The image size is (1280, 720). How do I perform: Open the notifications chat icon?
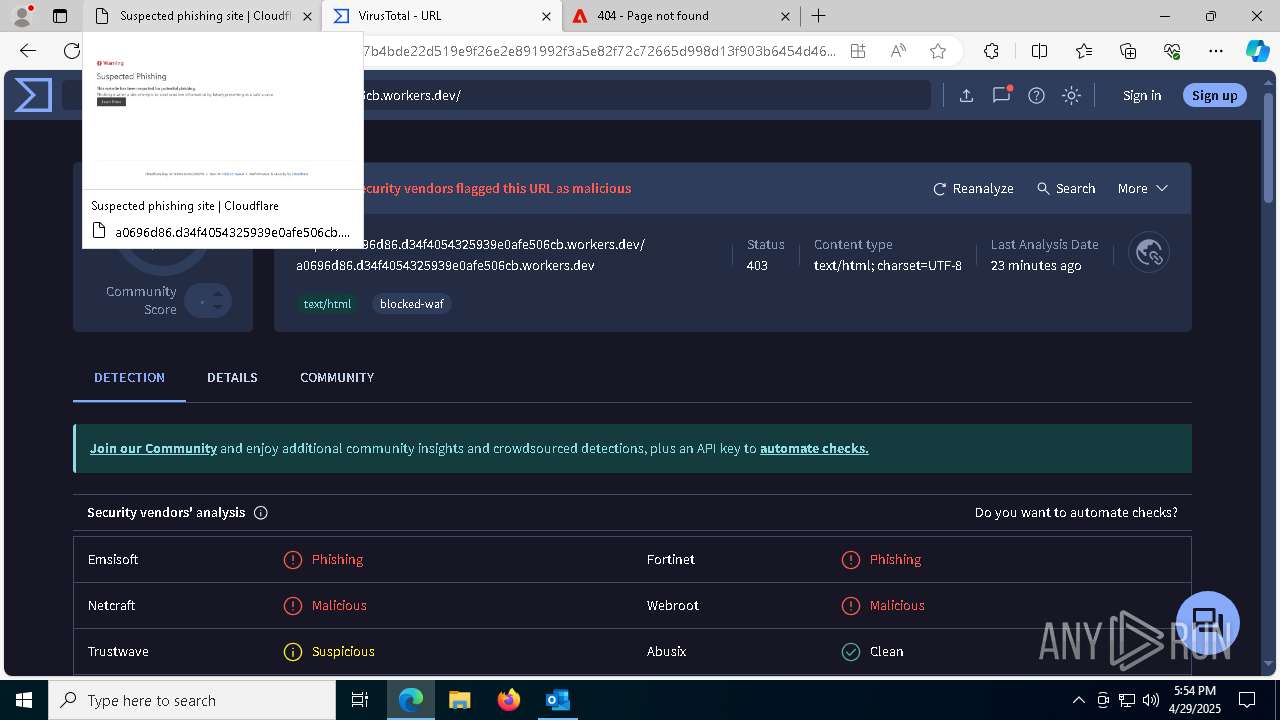point(1001,95)
